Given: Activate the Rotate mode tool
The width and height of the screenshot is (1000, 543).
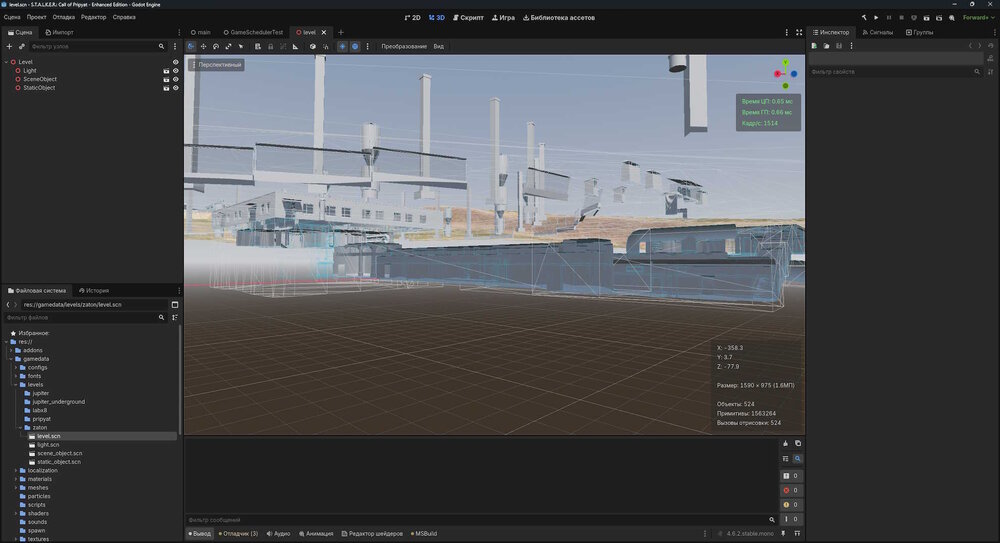Looking at the screenshot, I should pyautogui.click(x=216, y=47).
